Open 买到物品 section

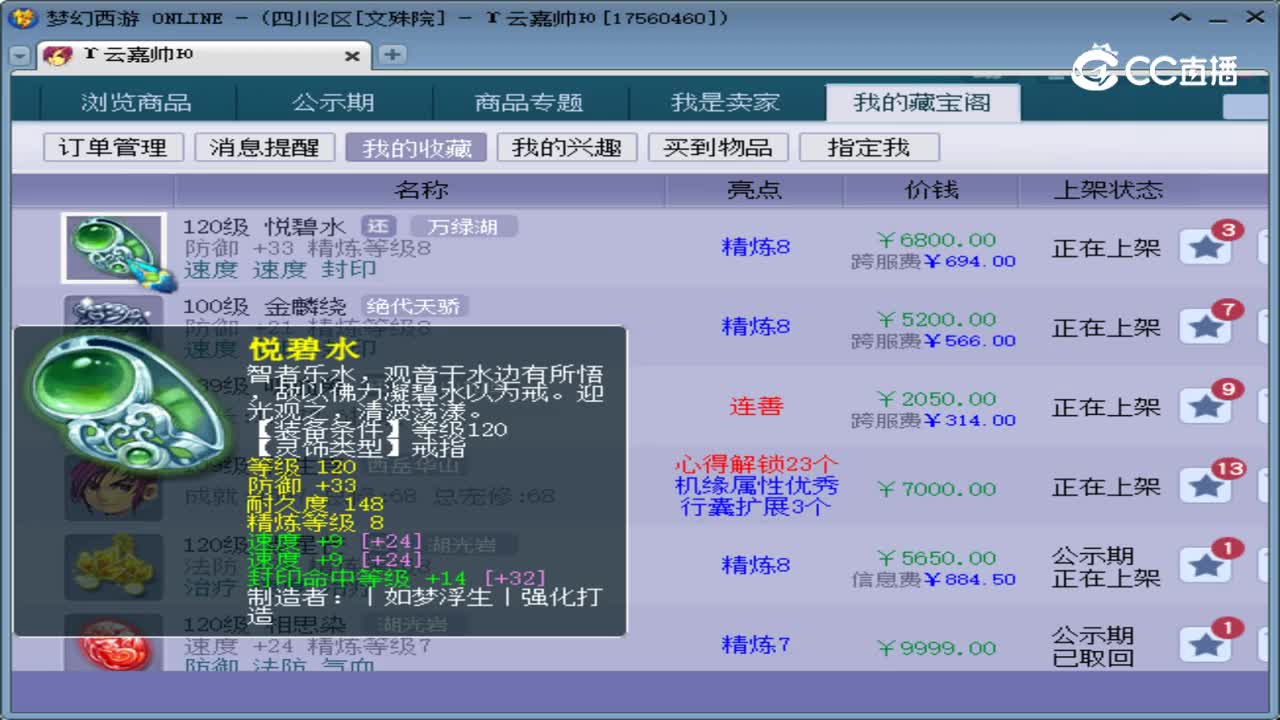coord(718,148)
